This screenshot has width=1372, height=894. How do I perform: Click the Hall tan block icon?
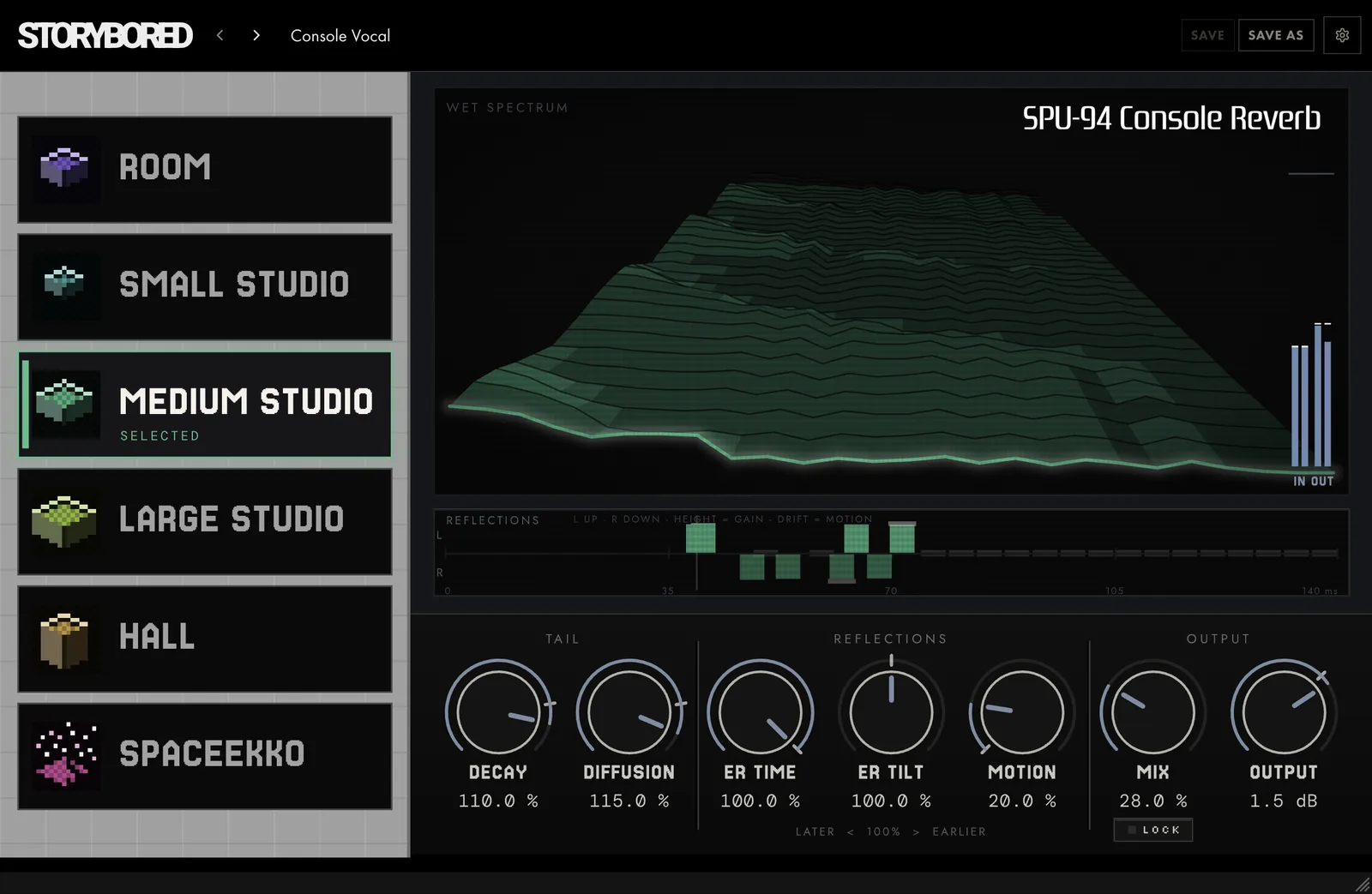[64, 639]
